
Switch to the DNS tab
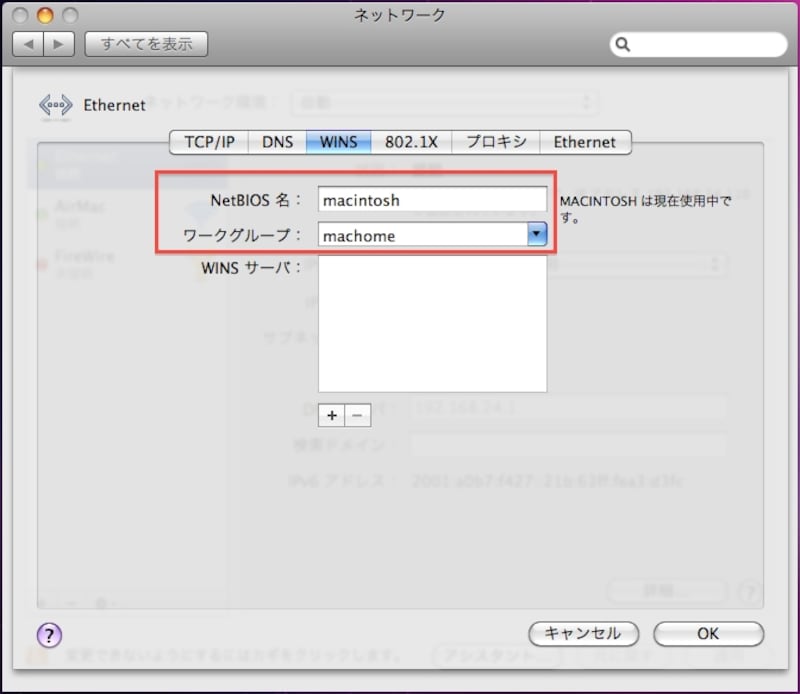[277, 142]
